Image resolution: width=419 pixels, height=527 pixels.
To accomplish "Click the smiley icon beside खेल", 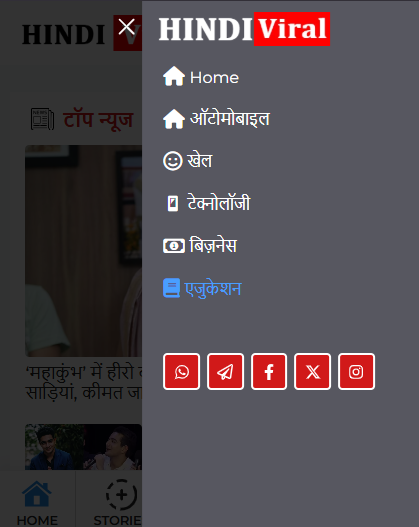I will point(173,161).
